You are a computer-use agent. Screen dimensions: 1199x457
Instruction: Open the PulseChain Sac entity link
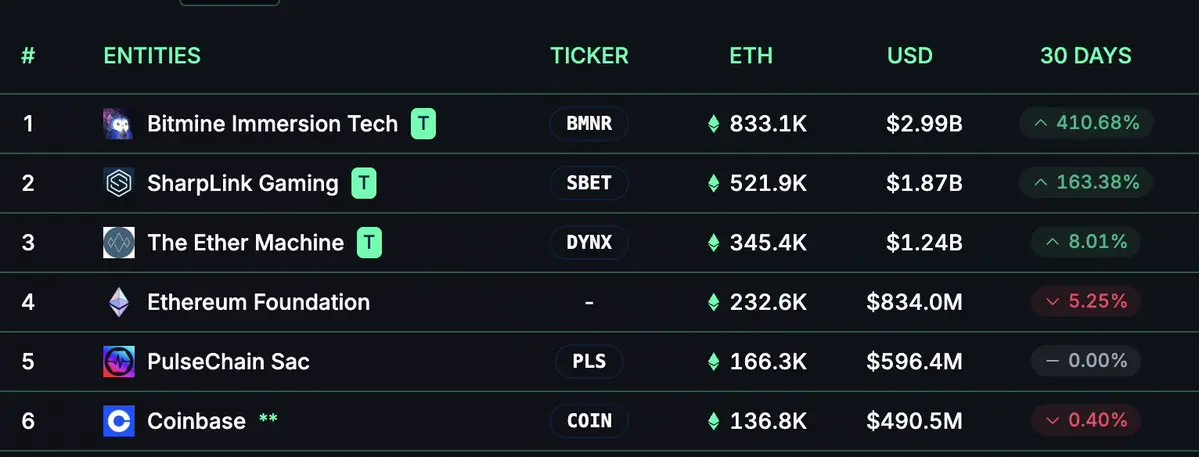(229, 361)
